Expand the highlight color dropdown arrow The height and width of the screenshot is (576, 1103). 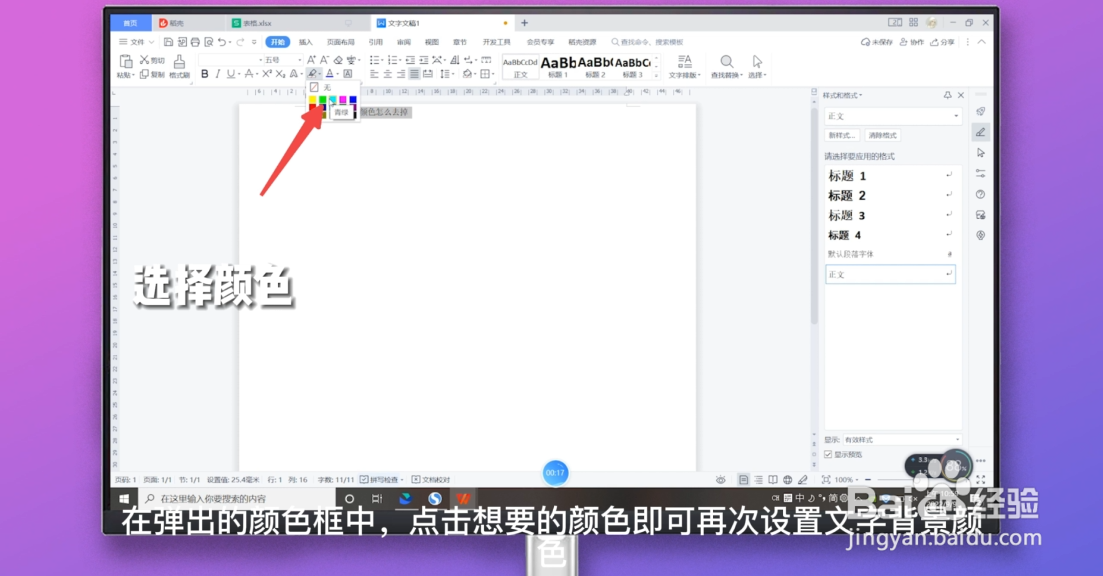tap(319, 74)
